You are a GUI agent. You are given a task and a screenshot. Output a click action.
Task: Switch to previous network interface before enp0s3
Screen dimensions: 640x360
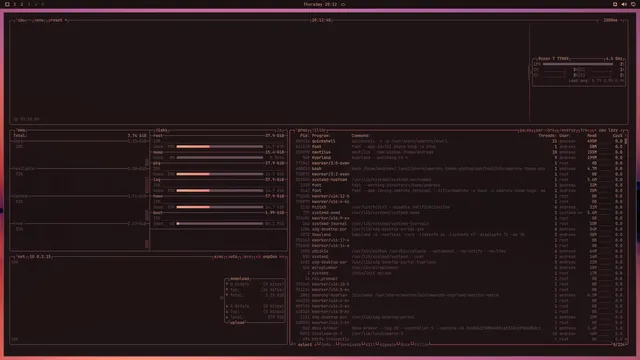tap(258, 257)
